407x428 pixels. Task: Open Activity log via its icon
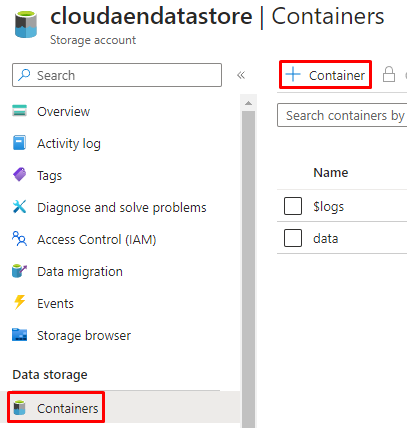click(x=19, y=143)
